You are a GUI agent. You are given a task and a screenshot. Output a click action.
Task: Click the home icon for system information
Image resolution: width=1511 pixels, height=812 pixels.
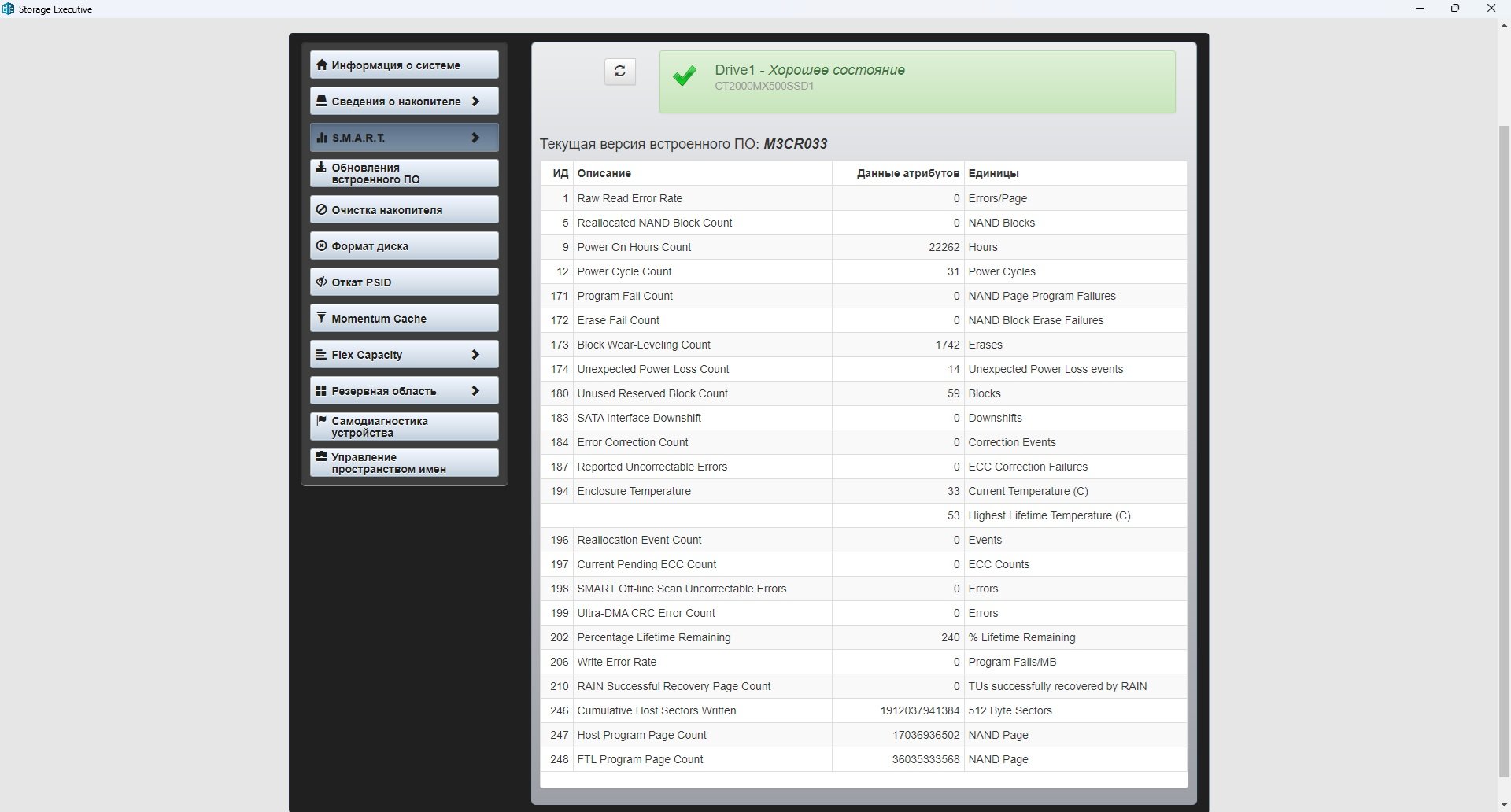coord(321,65)
